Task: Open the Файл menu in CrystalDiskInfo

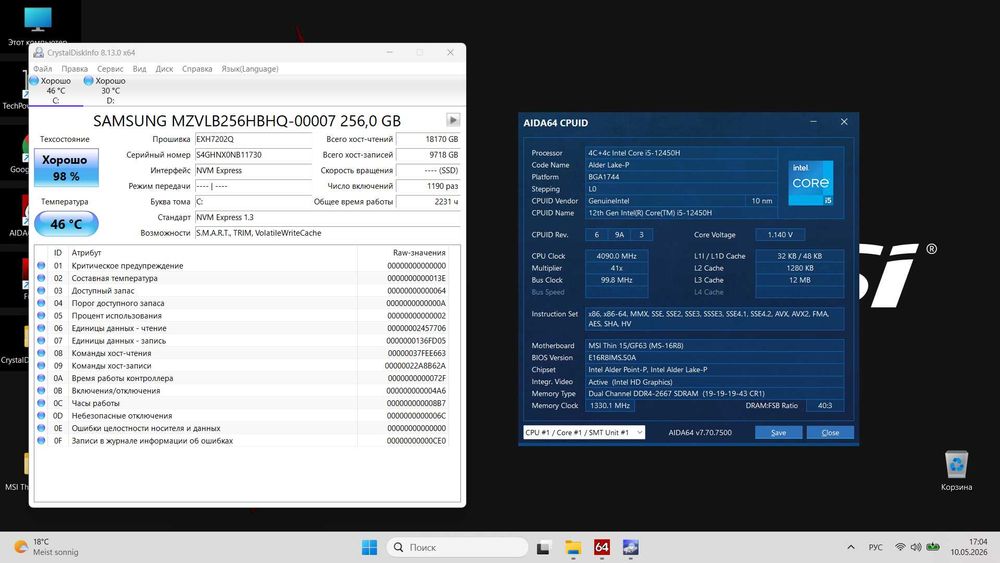Action: point(43,69)
